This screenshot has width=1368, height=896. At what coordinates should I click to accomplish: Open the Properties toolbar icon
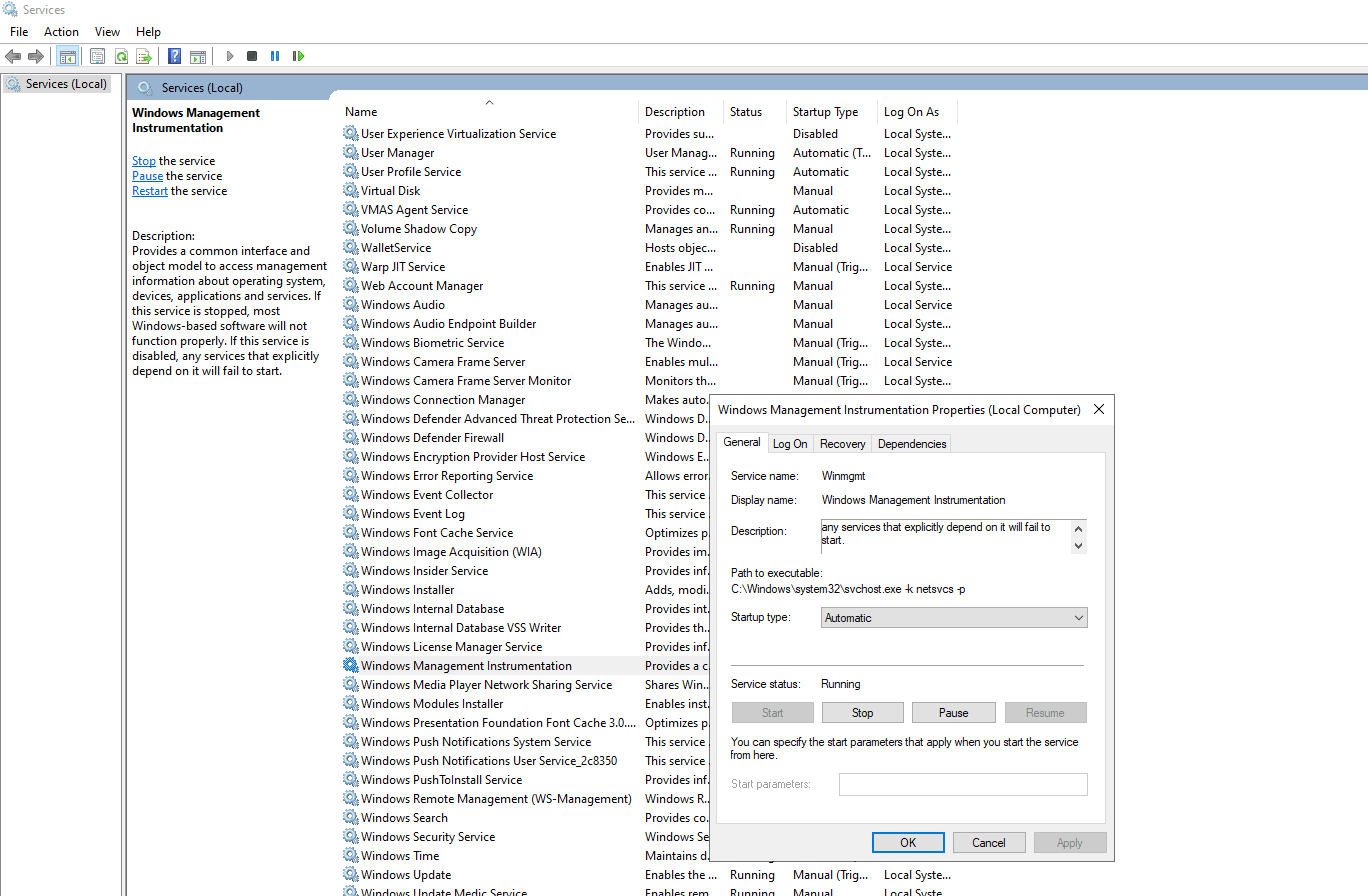click(x=97, y=56)
